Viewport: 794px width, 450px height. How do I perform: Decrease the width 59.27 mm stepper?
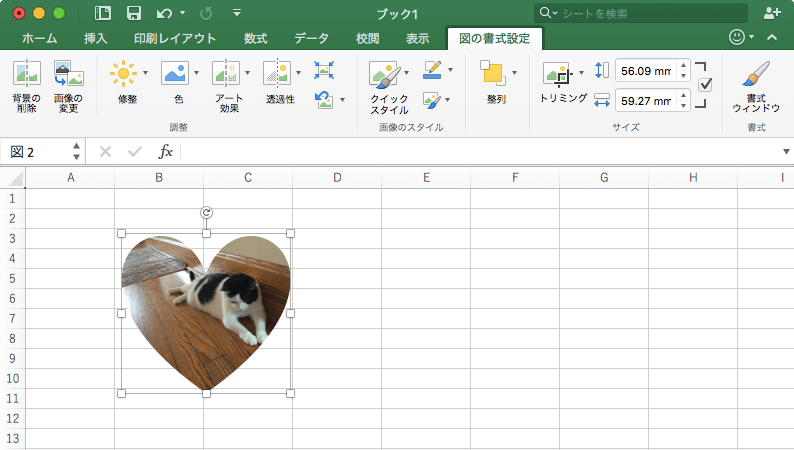click(x=684, y=105)
